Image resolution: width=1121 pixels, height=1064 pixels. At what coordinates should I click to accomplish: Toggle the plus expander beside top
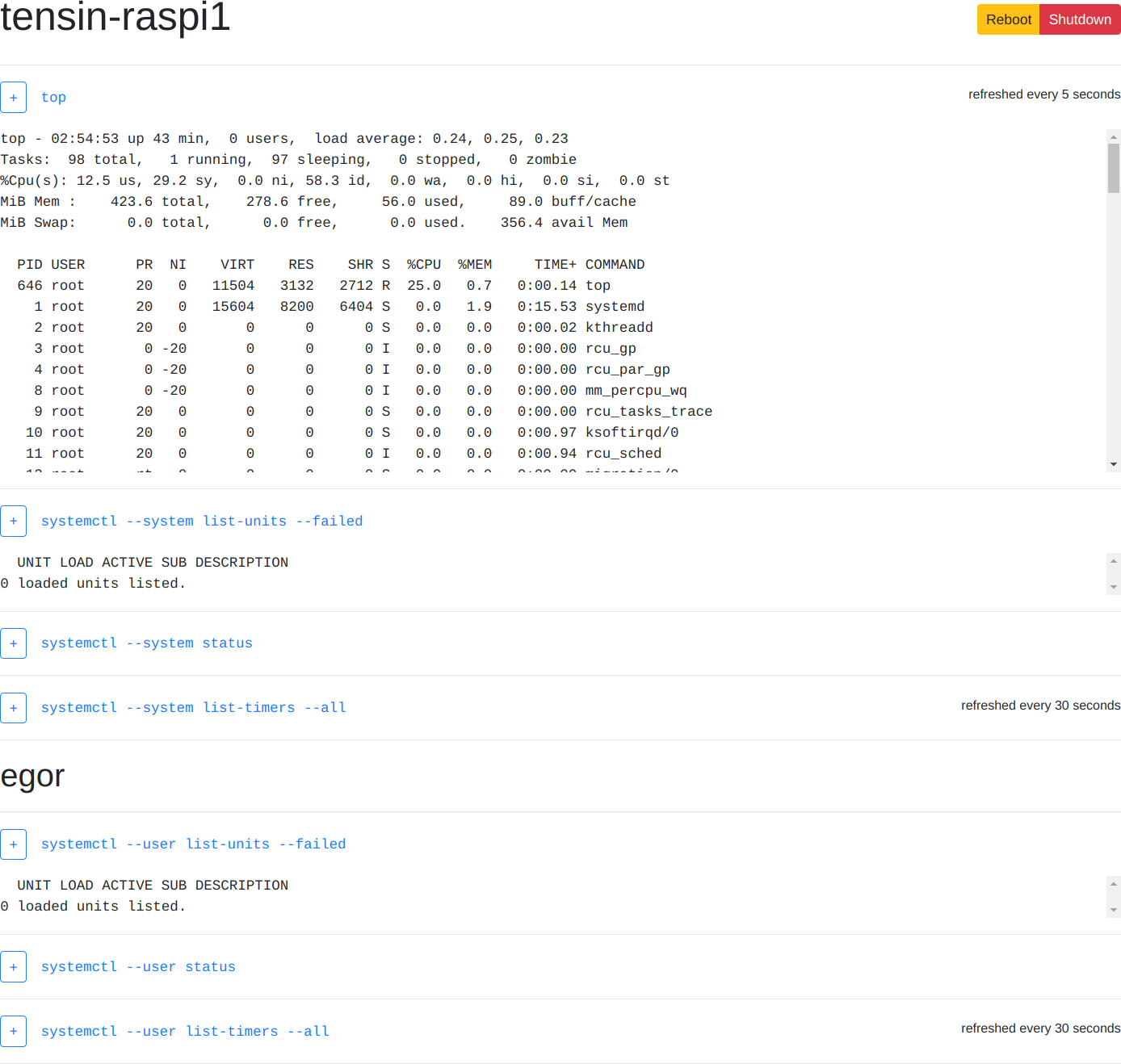(x=13, y=98)
